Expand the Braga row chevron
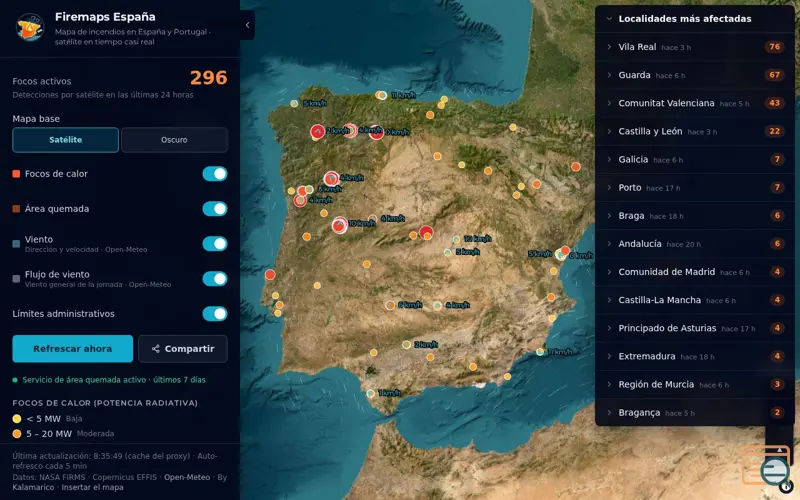Screen dimensions: 800x500 pos(609,215)
